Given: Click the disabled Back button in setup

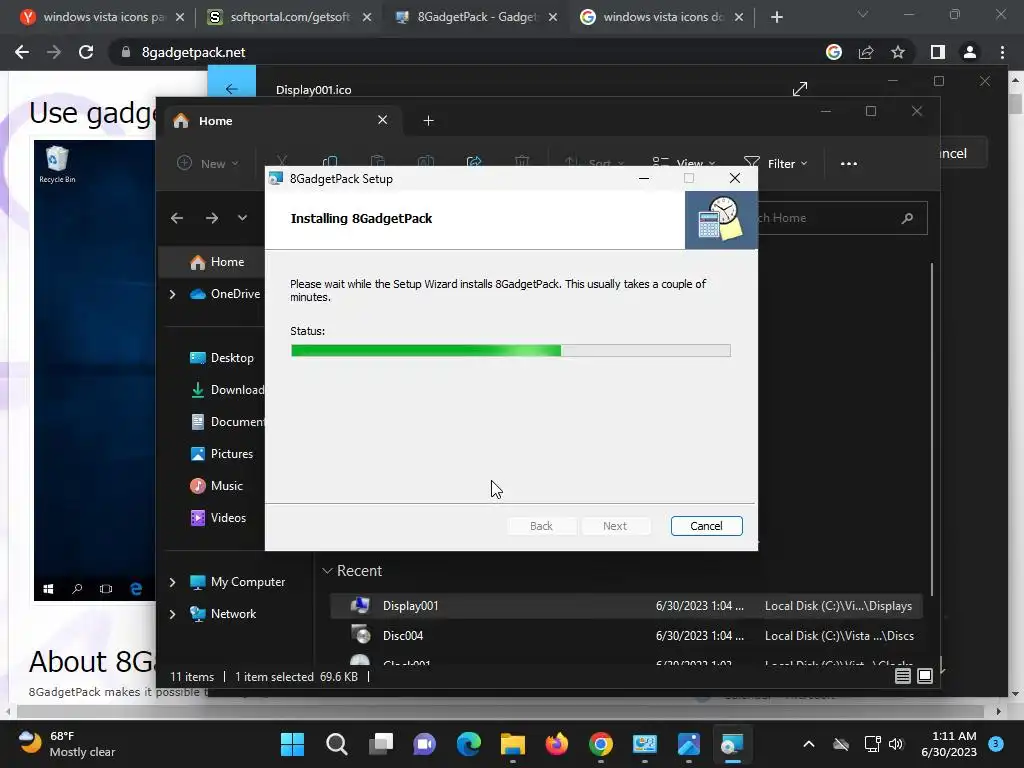Looking at the screenshot, I should click(541, 526).
